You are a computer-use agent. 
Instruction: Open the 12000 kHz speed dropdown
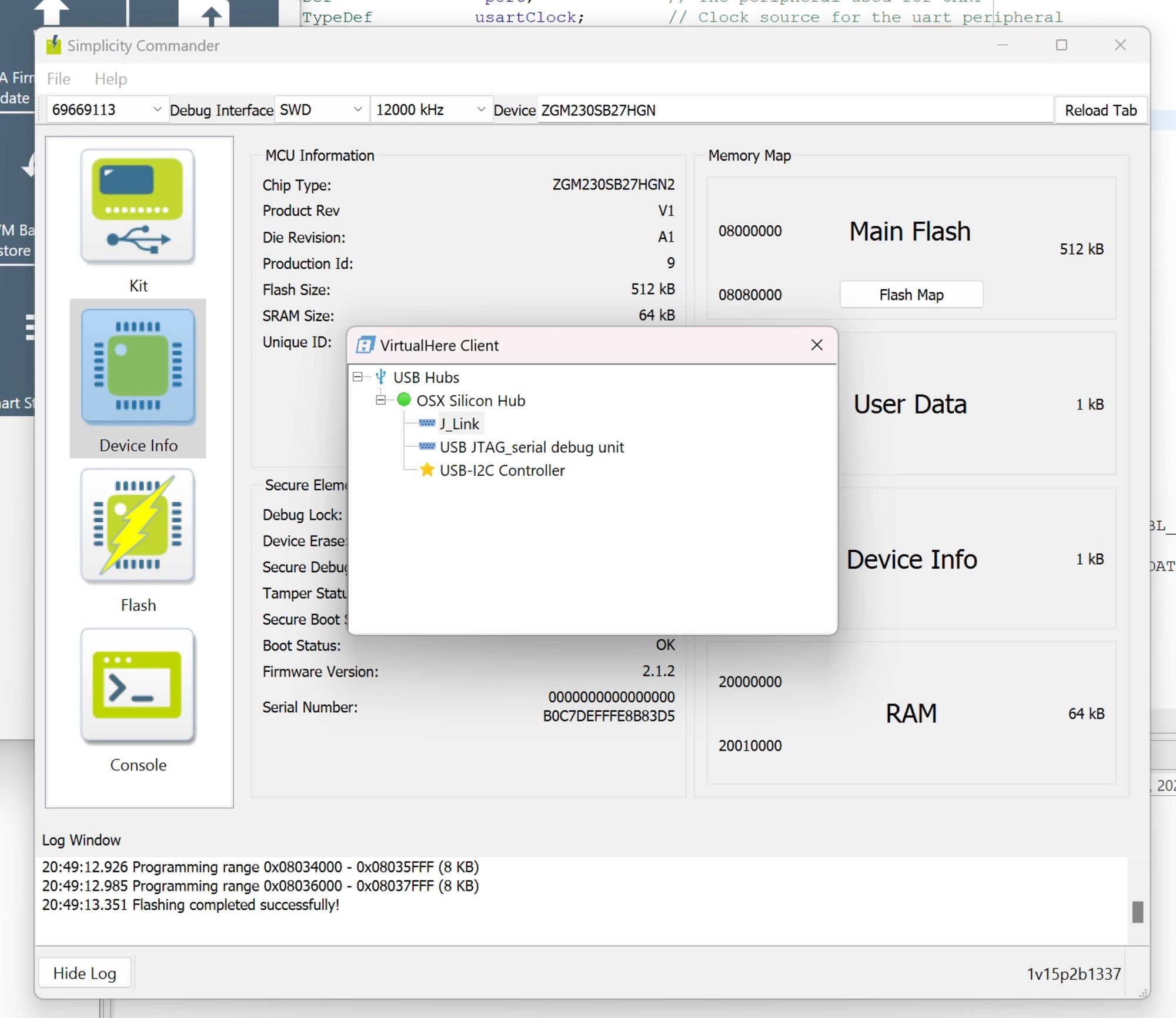[x=431, y=110]
